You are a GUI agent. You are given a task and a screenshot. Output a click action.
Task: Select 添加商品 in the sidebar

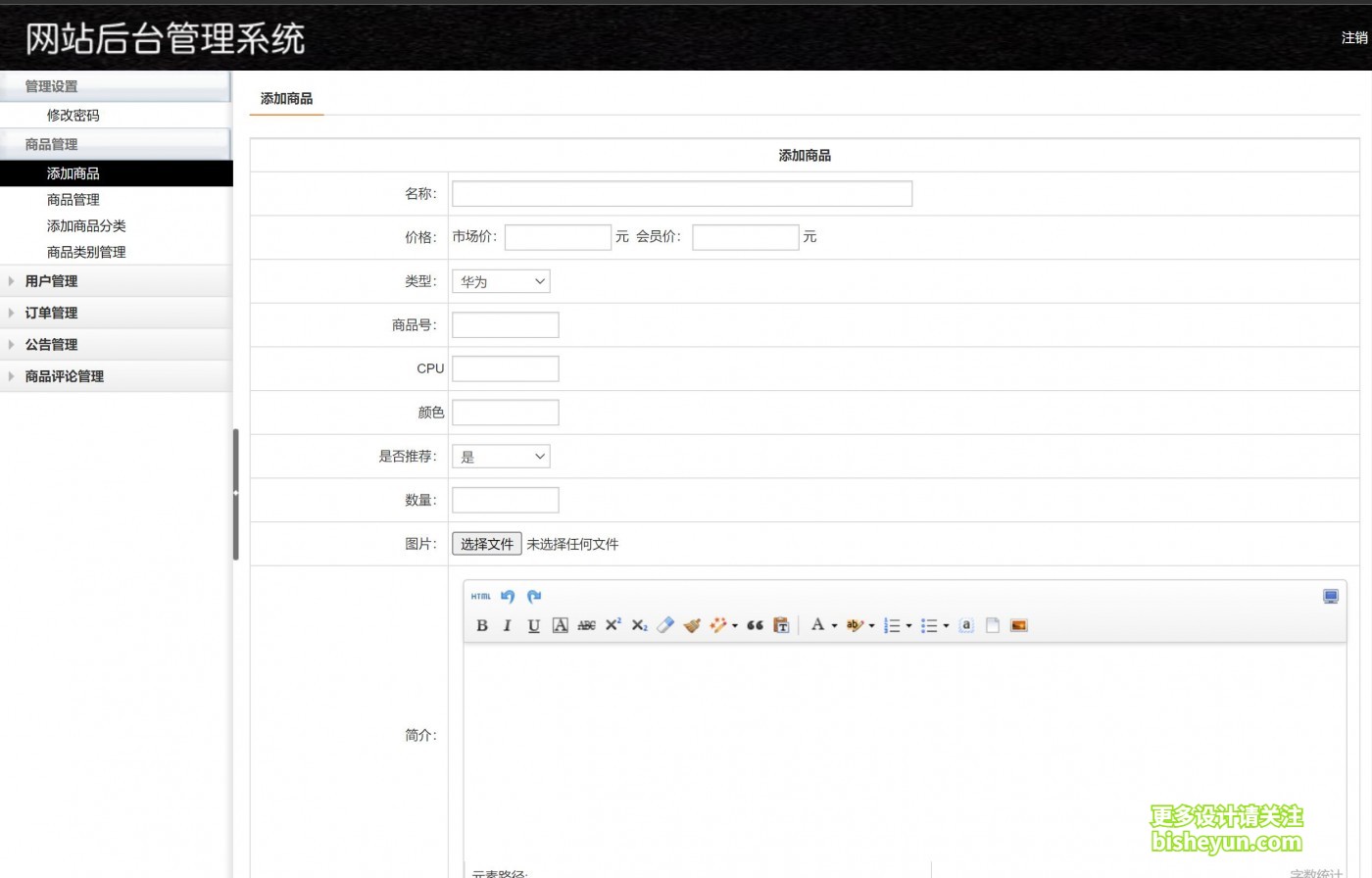click(116, 173)
